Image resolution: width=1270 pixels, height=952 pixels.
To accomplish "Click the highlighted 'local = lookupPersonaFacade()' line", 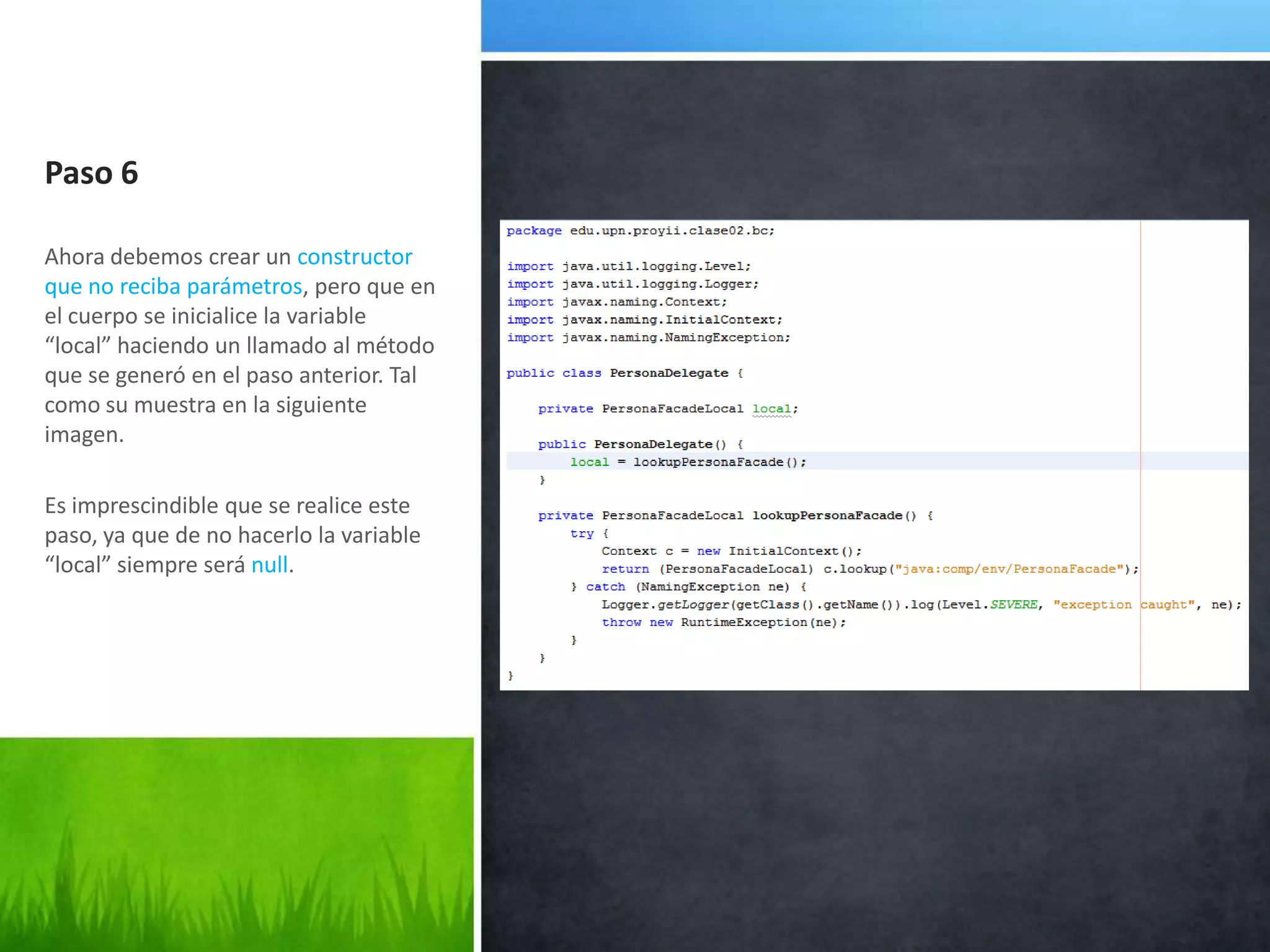I will tap(688, 462).
